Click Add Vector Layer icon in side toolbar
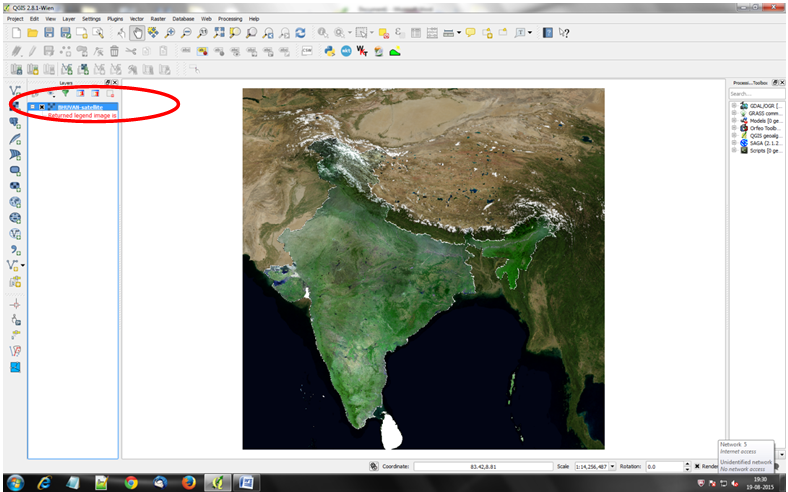Image resolution: width=788 pixels, height=492 pixels. (15, 90)
